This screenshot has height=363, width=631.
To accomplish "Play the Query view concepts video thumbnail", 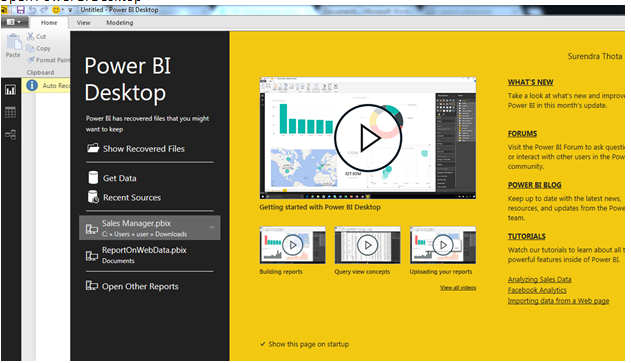I will pyautogui.click(x=367, y=245).
